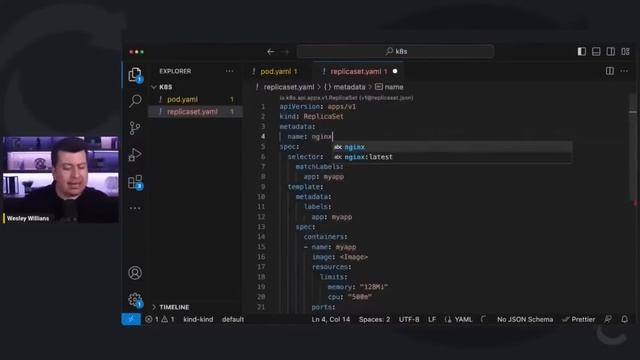The width and height of the screenshot is (640, 360).
Task: Click 'matchLabels:' on line 7
Action: point(320,167)
